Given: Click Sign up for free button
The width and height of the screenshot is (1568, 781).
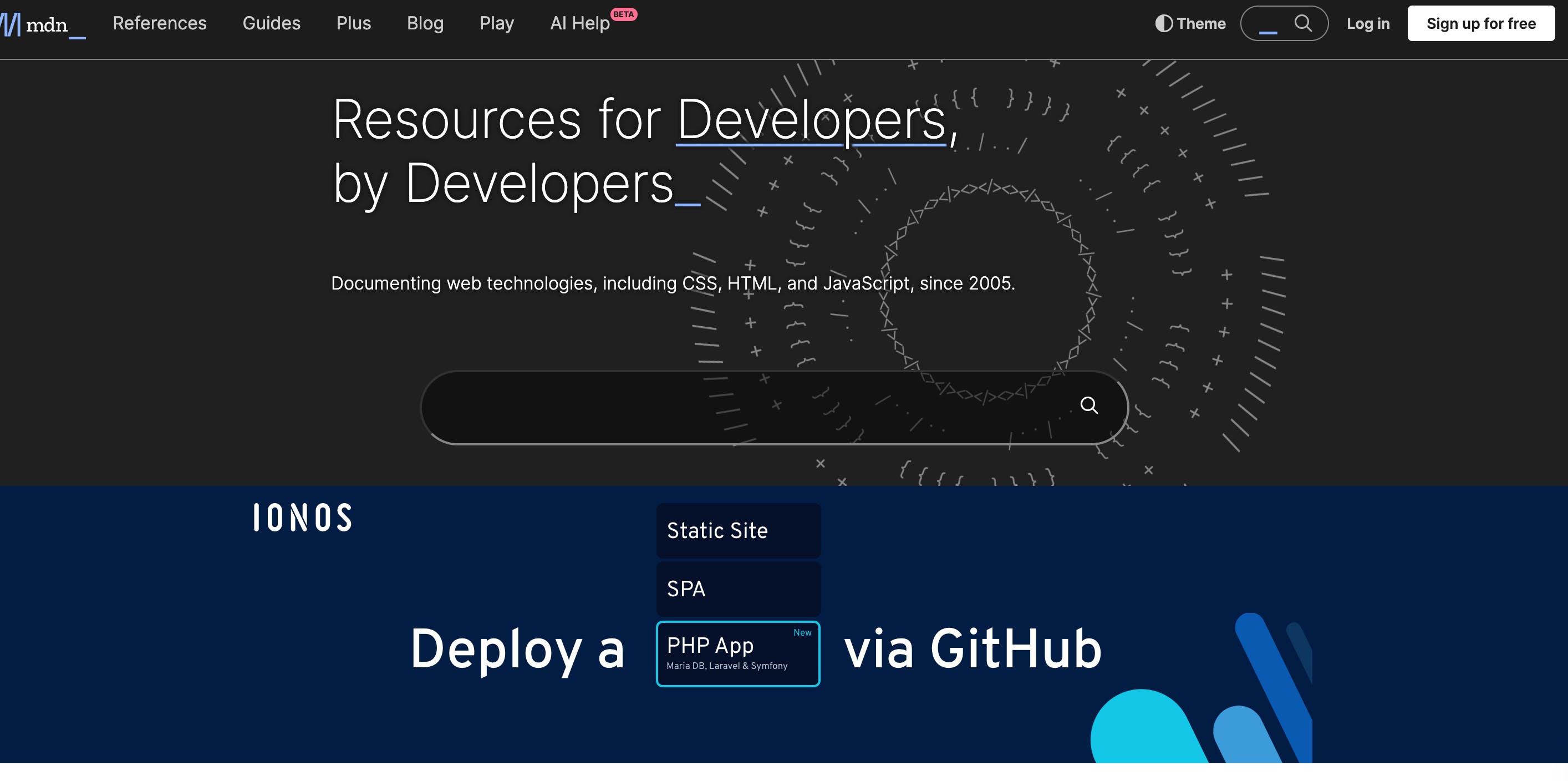Looking at the screenshot, I should coord(1481,23).
